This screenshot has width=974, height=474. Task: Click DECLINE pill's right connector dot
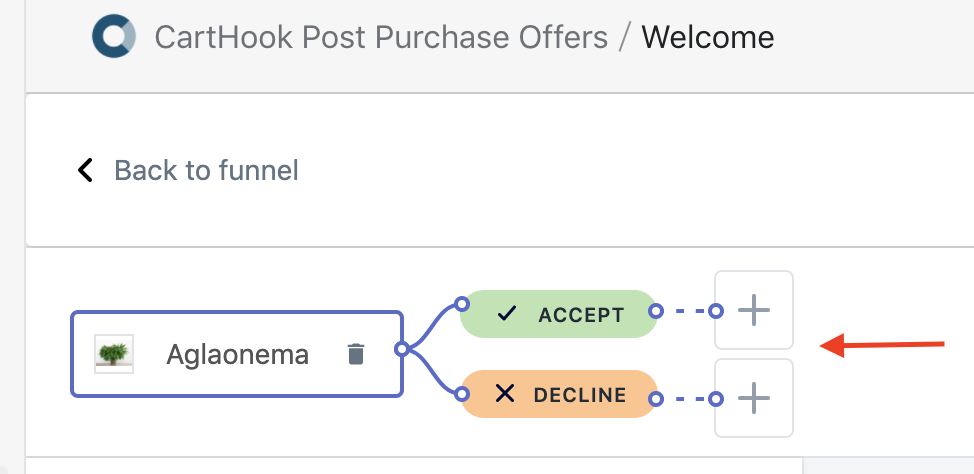click(x=655, y=399)
